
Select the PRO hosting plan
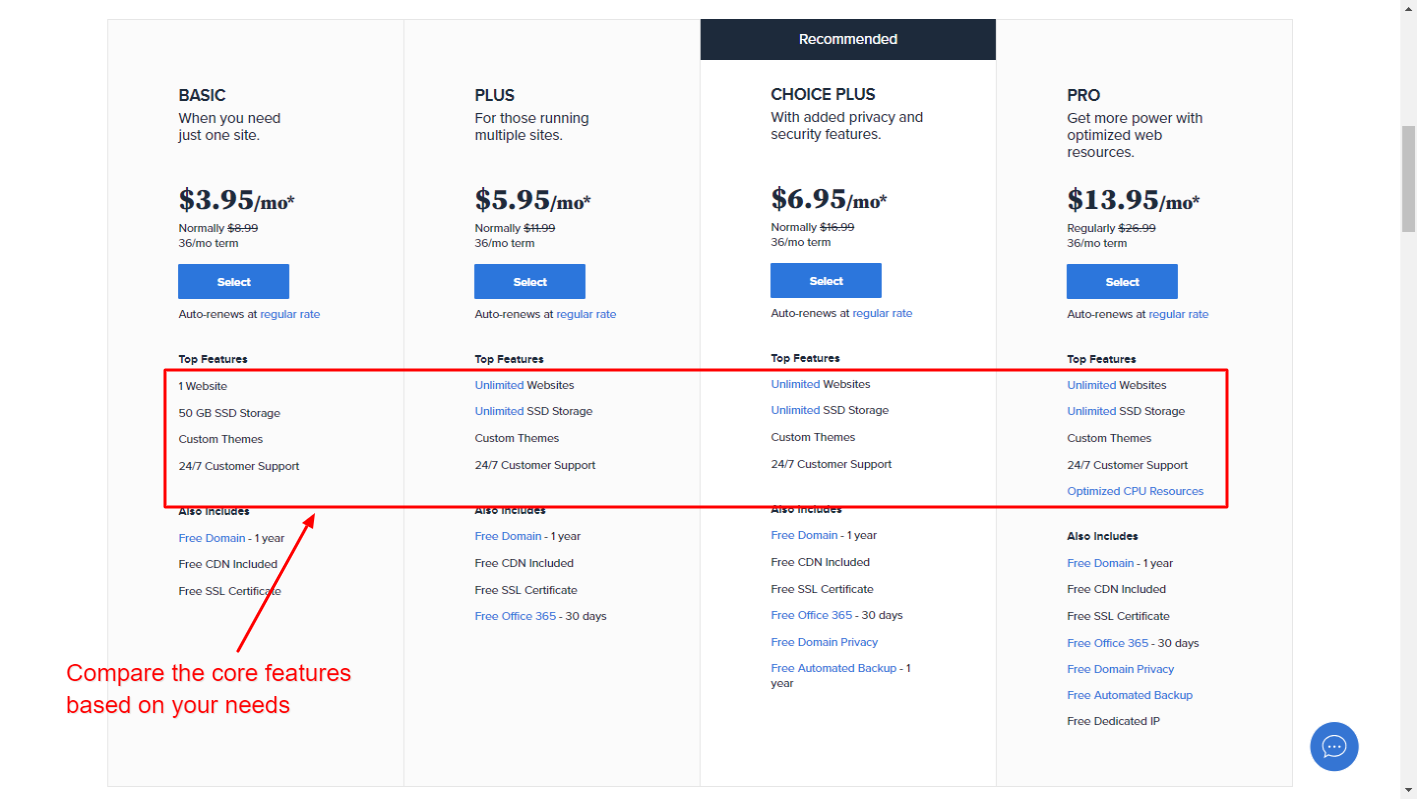[1122, 282]
